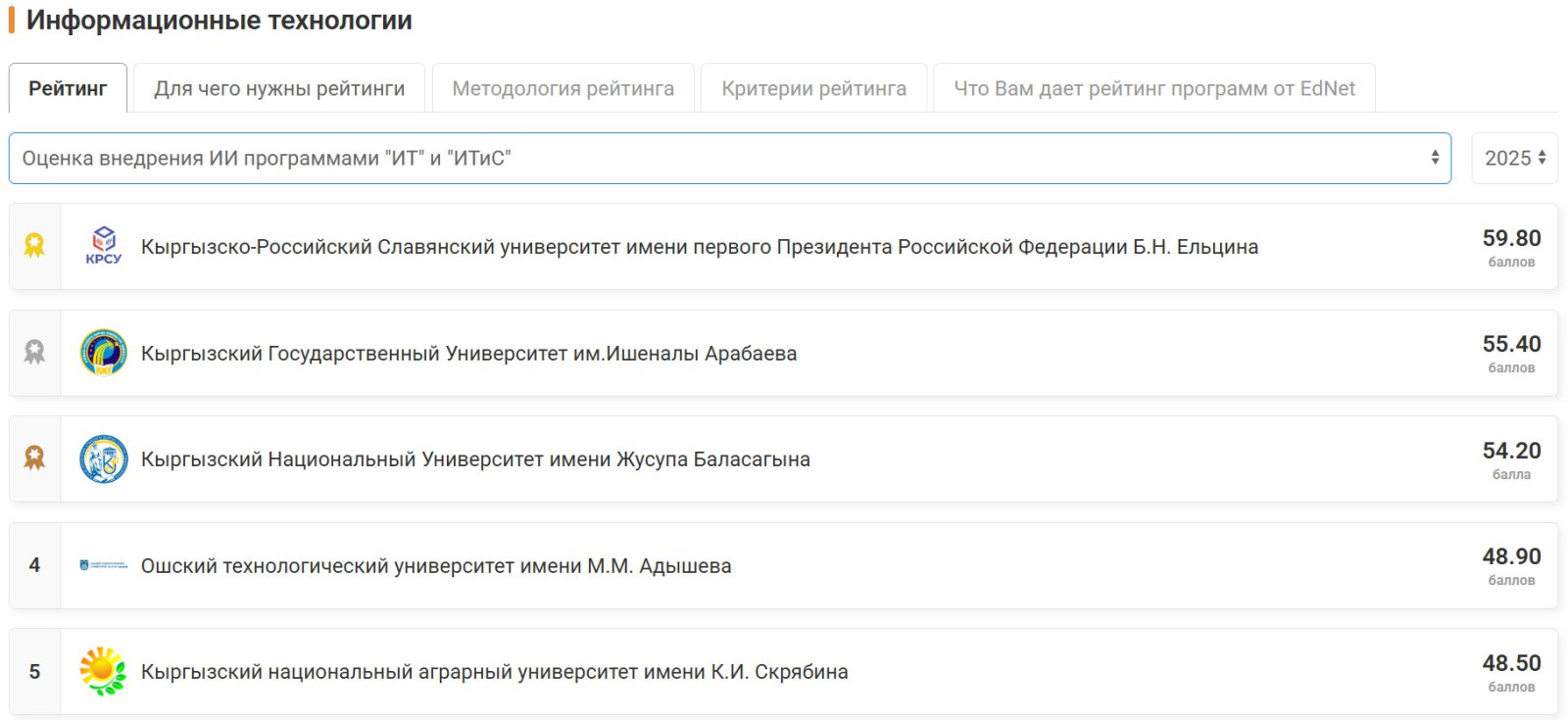Screen dimensions: 1568x720
Task: Click the bronze third-place medal icon
Action: 34,457
